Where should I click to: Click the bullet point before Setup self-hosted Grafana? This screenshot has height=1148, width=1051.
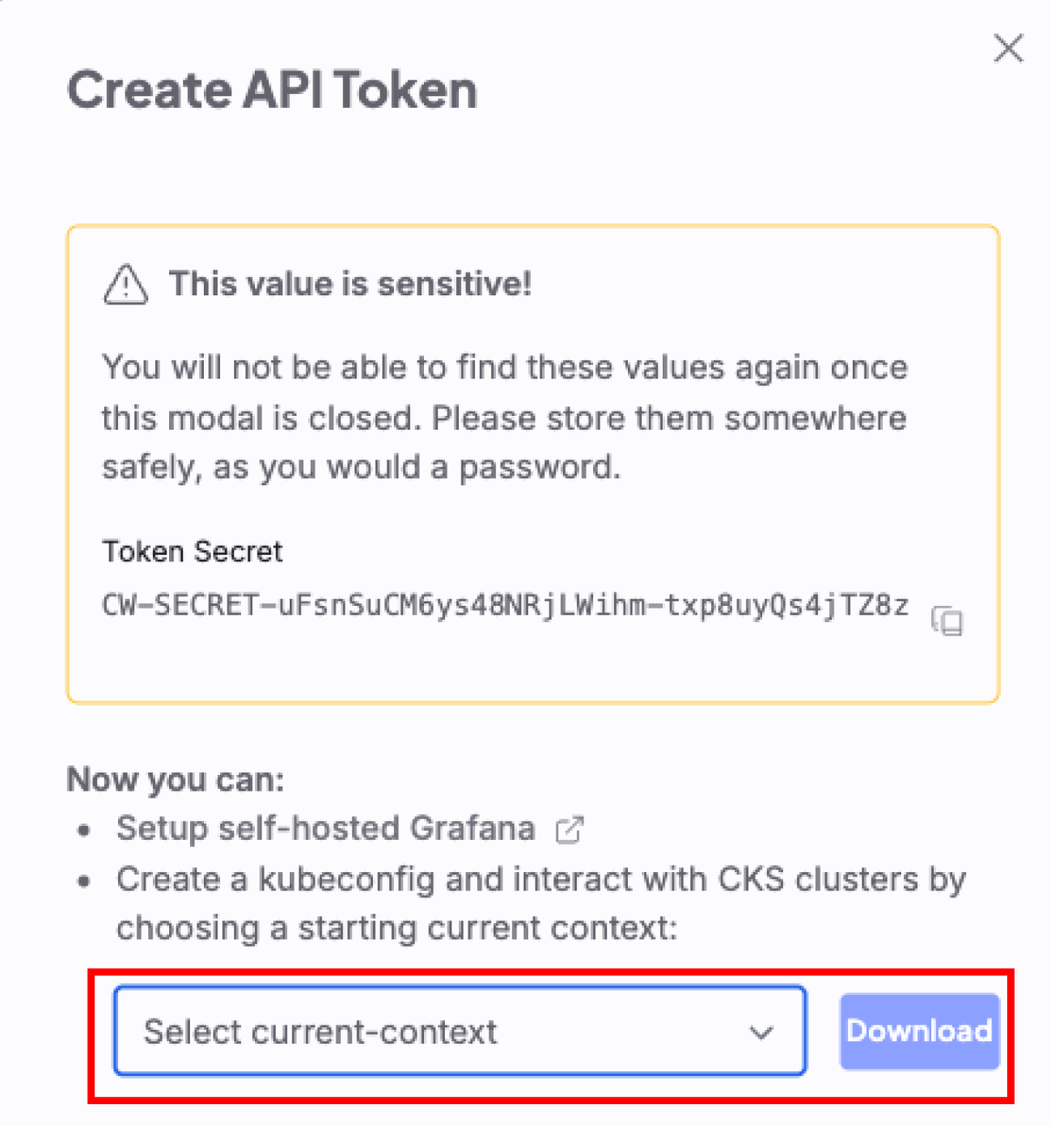pos(84,830)
